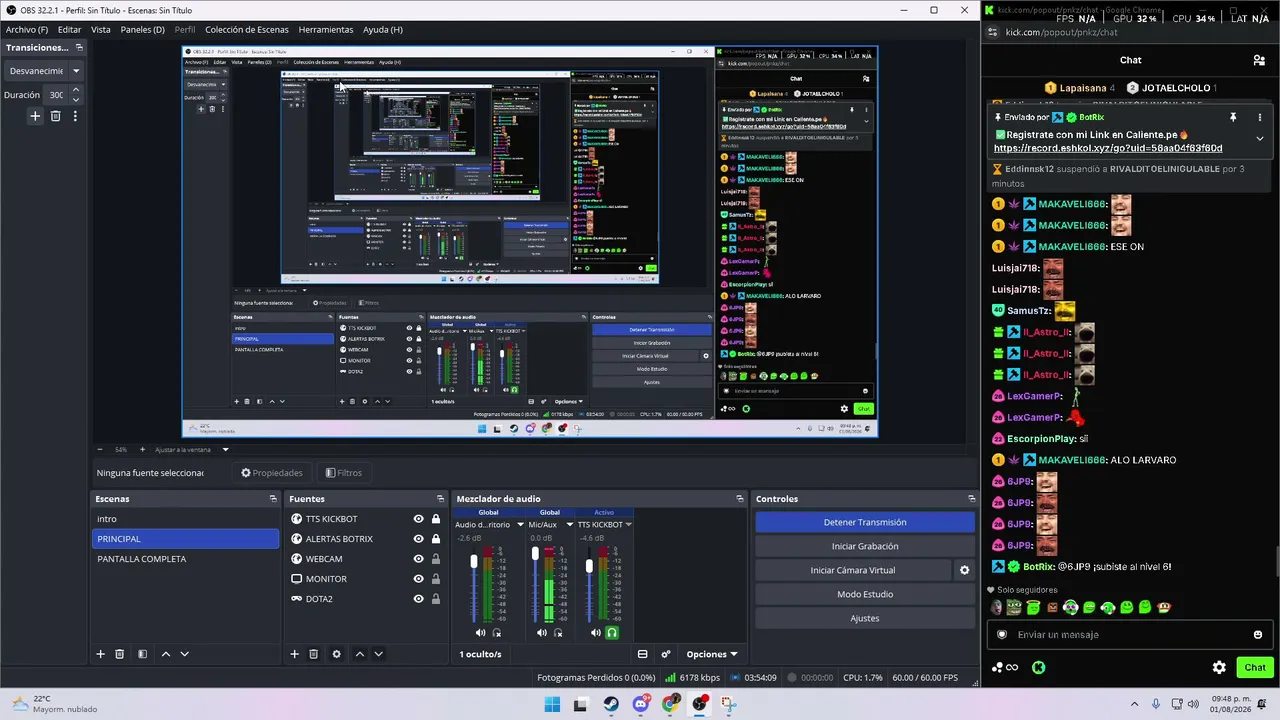Show hidden icons in the system tray
Image resolution: width=1280 pixels, height=720 pixels.
tap(1134, 704)
